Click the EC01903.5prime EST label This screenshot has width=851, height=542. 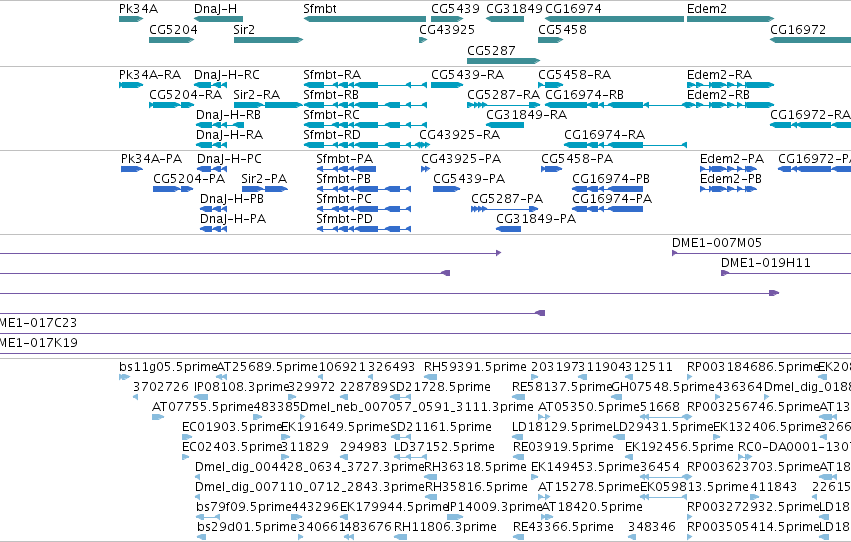coord(232,427)
